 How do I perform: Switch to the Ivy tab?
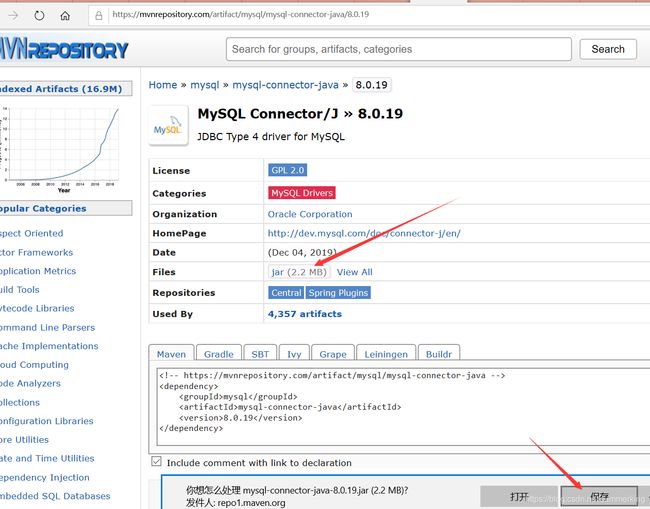pyautogui.click(x=294, y=354)
